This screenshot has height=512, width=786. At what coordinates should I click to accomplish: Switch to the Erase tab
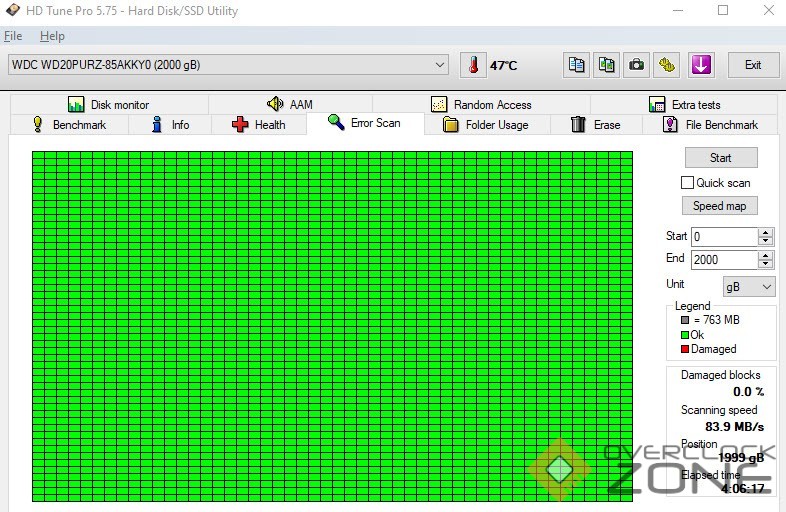596,124
